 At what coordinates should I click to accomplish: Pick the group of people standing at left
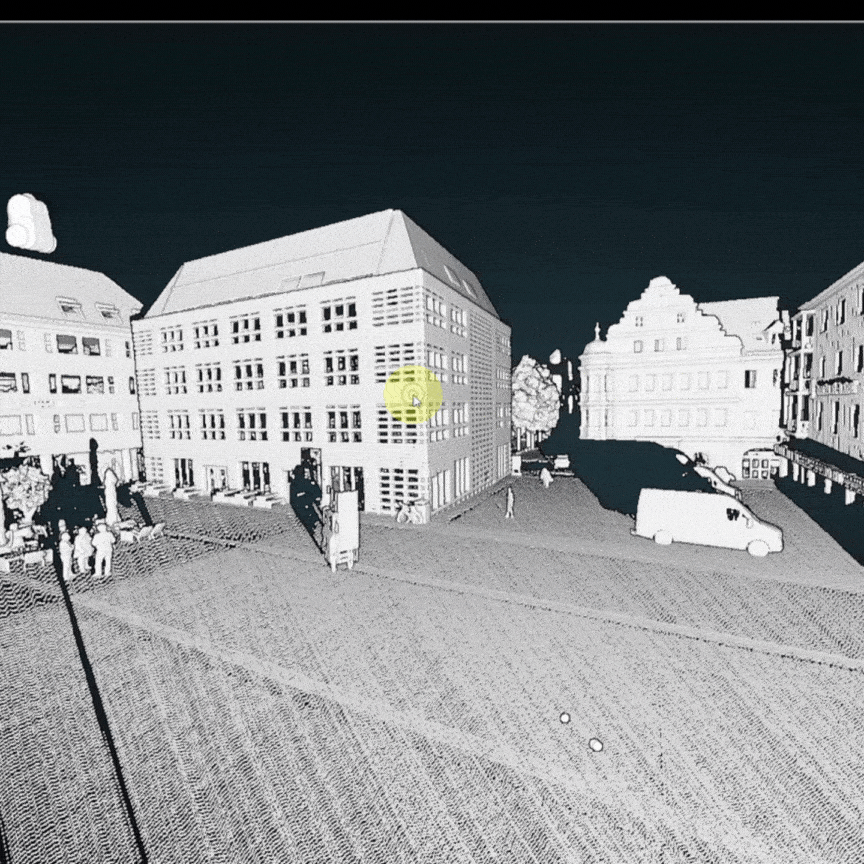coord(85,549)
